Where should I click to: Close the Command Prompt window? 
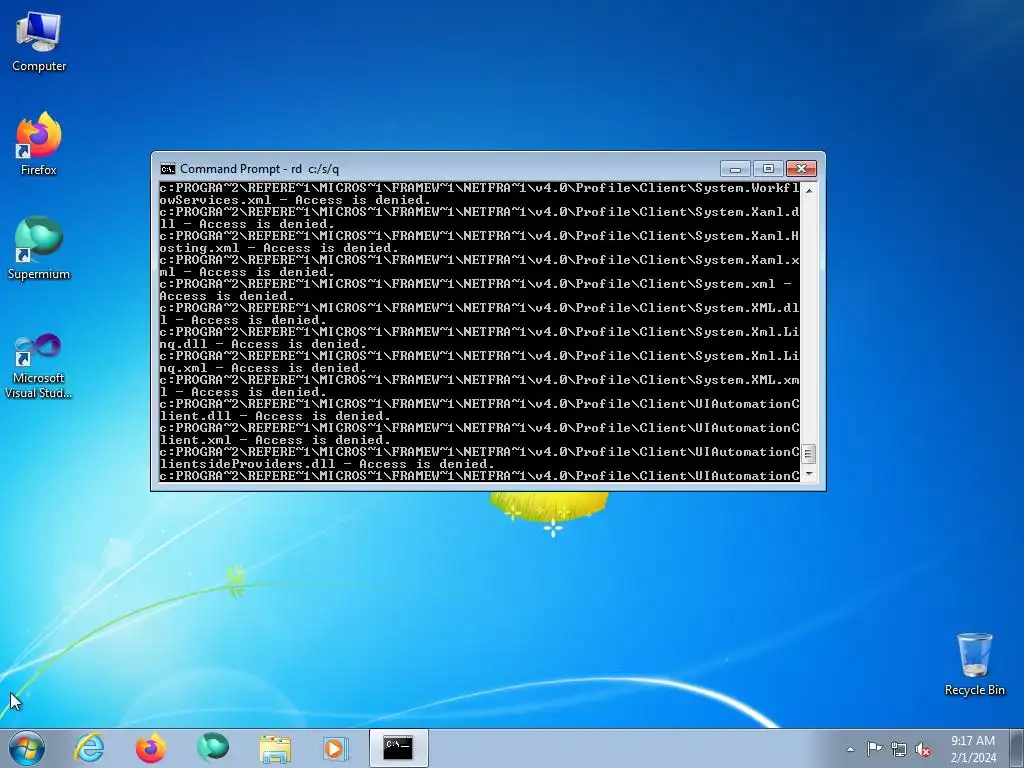801,169
